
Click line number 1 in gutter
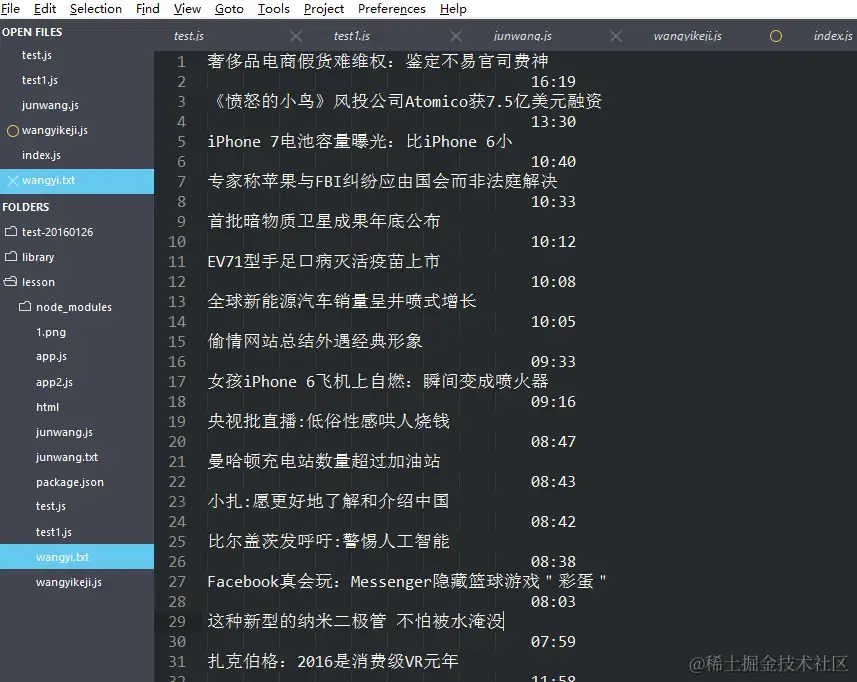[x=181, y=62]
